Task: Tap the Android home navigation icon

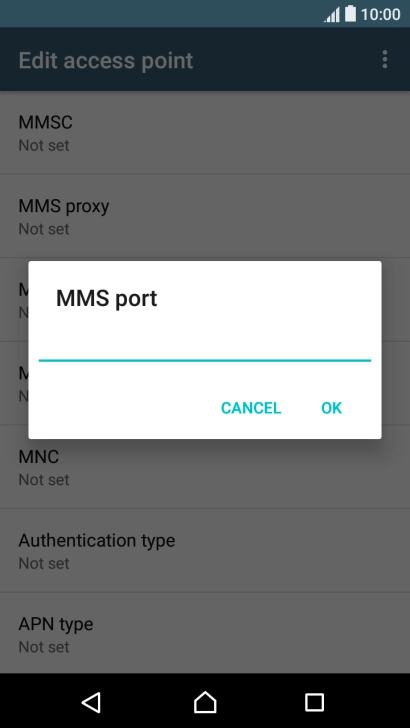Action: pos(205,702)
